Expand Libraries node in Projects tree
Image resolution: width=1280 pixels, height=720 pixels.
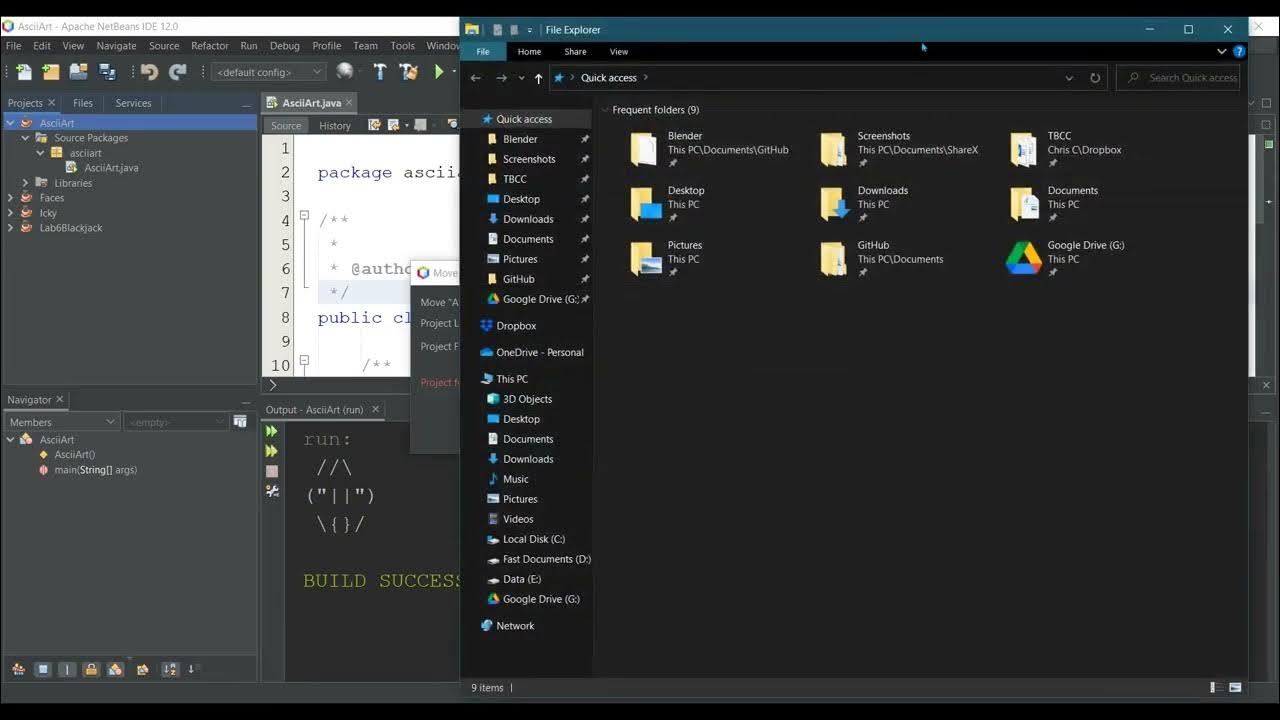click(x=26, y=183)
